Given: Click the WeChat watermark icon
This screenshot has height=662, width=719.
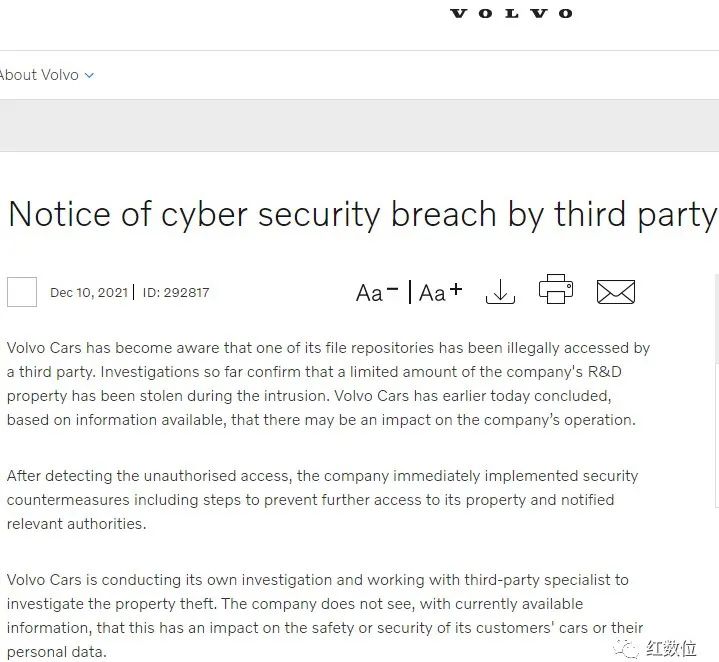Looking at the screenshot, I should (626, 648).
